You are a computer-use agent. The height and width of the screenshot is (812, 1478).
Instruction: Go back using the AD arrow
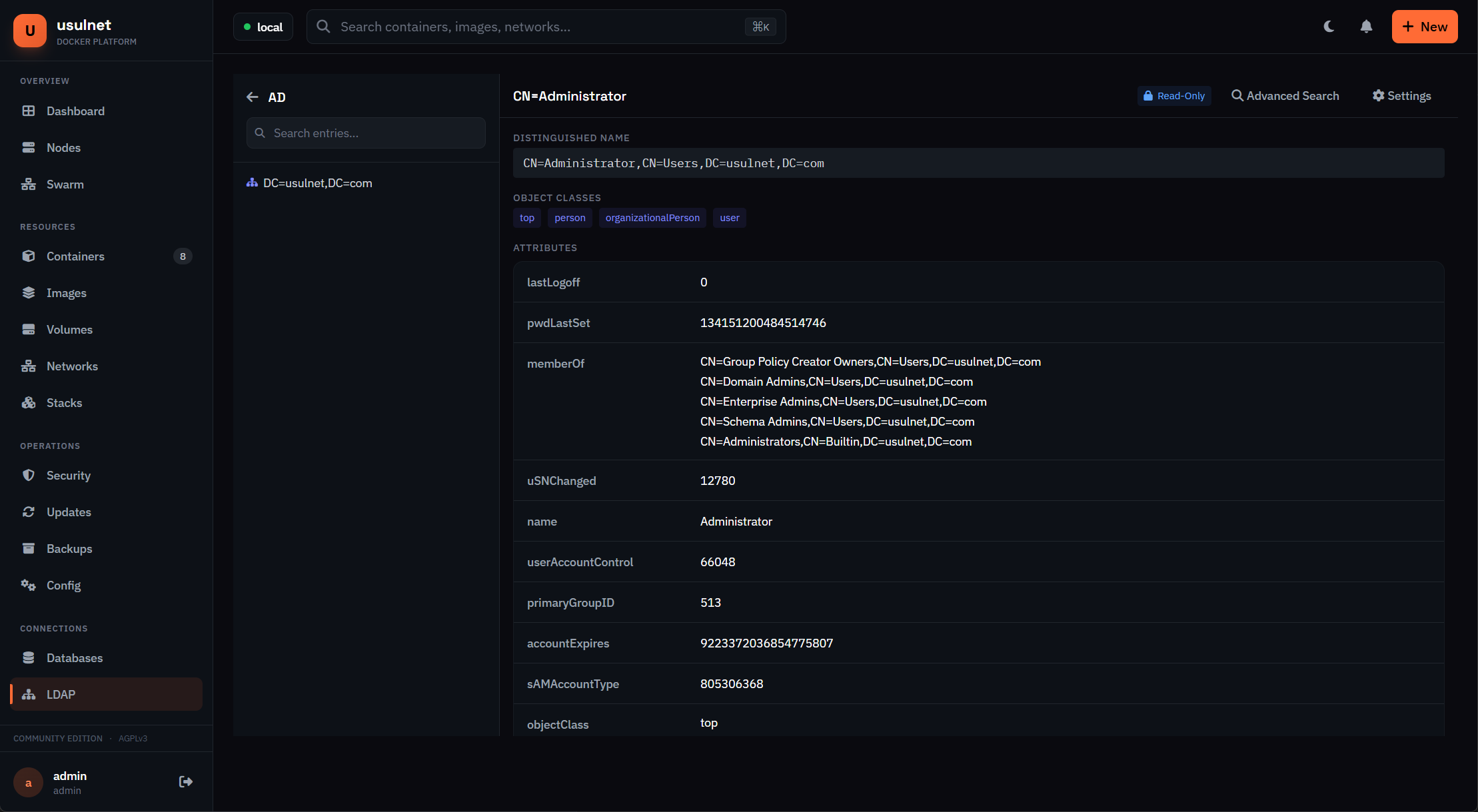click(253, 97)
